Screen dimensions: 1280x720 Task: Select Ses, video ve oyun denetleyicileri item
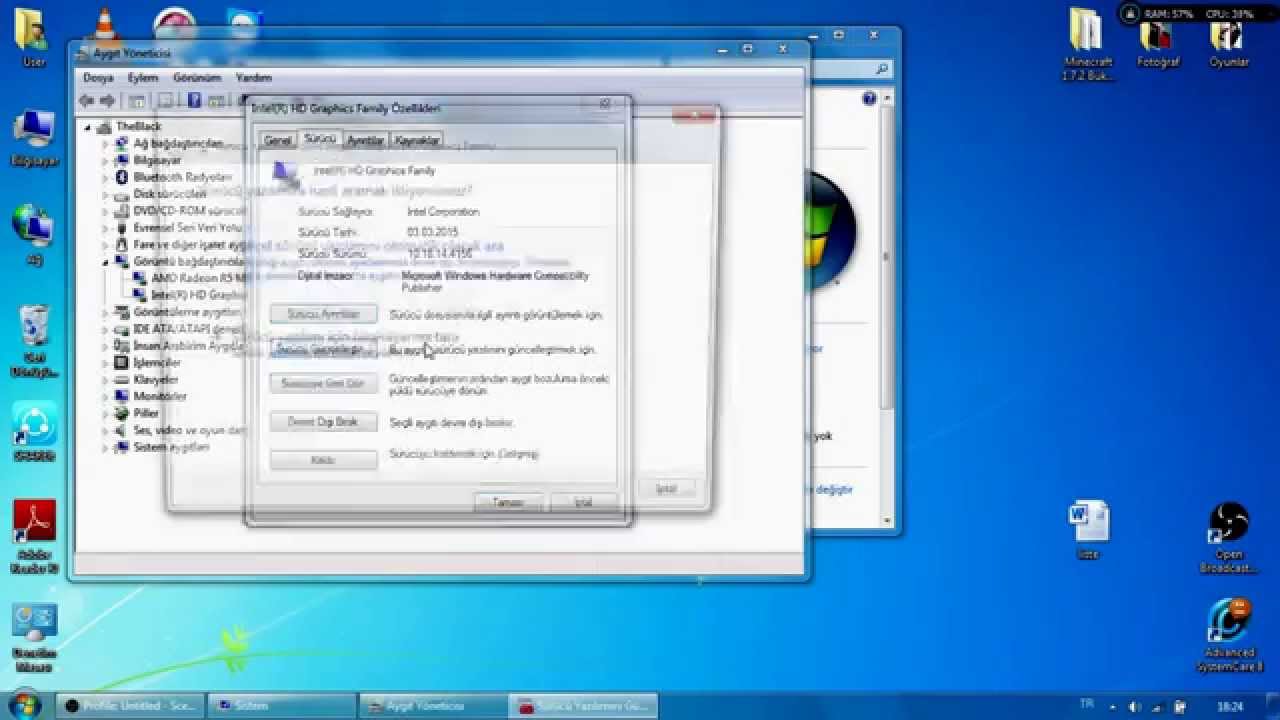pos(189,430)
